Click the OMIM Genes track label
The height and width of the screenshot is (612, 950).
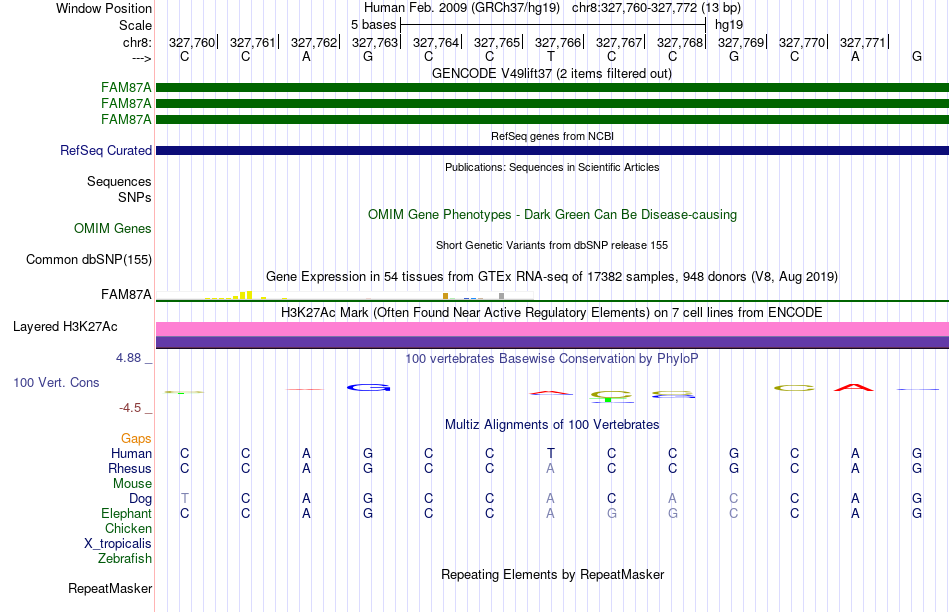pyautogui.click(x=113, y=228)
